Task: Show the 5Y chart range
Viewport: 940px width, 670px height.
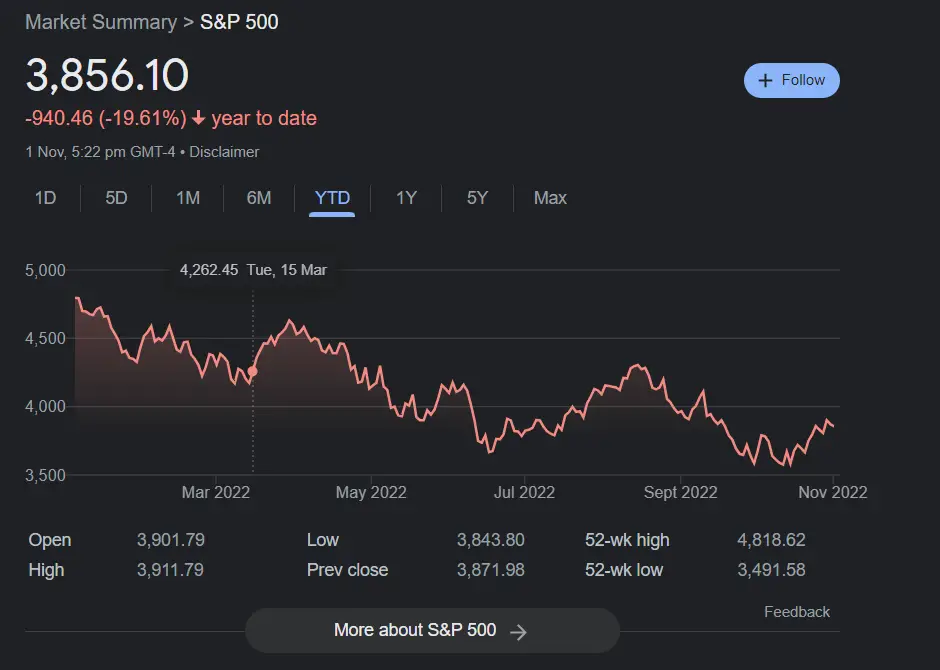Action: [477, 198]
